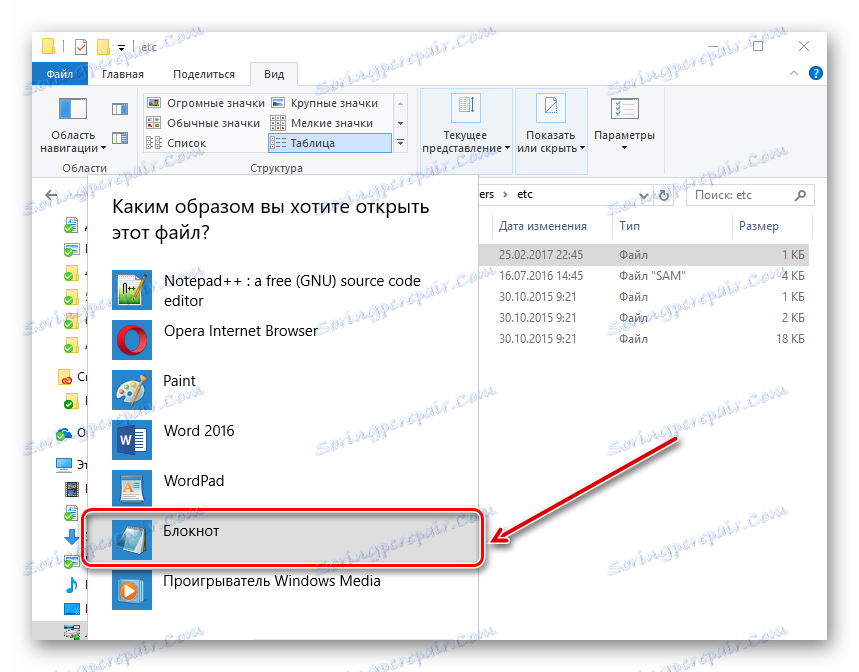The image size is (859, 672).
Task: Choose Opera Internet Browser icon
Action: (x=132, y=340)
